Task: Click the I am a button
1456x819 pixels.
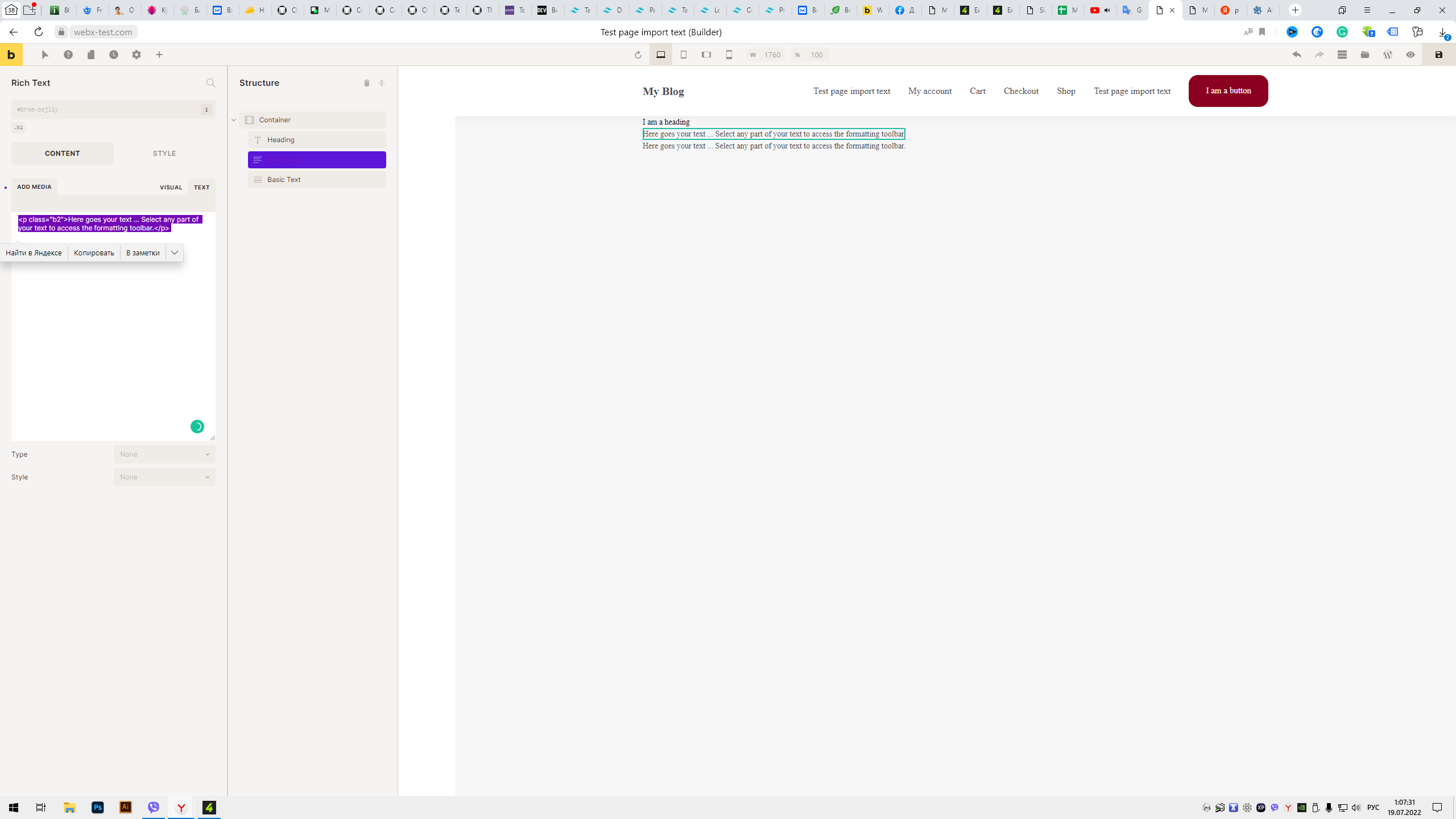Action: point(1228,91)
